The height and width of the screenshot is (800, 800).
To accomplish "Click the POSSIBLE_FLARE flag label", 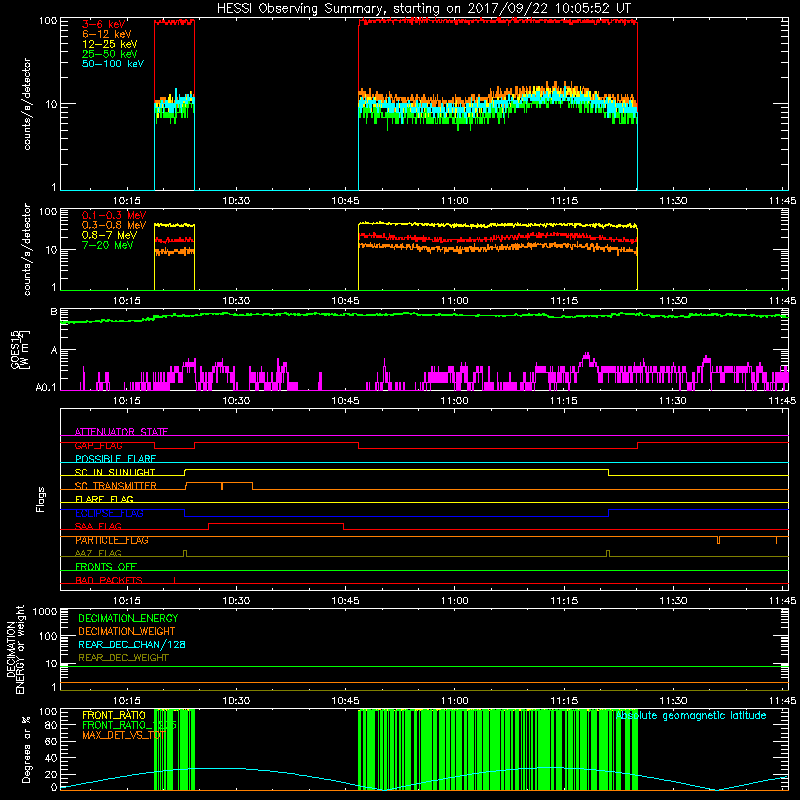I will (x=115, y=459).
